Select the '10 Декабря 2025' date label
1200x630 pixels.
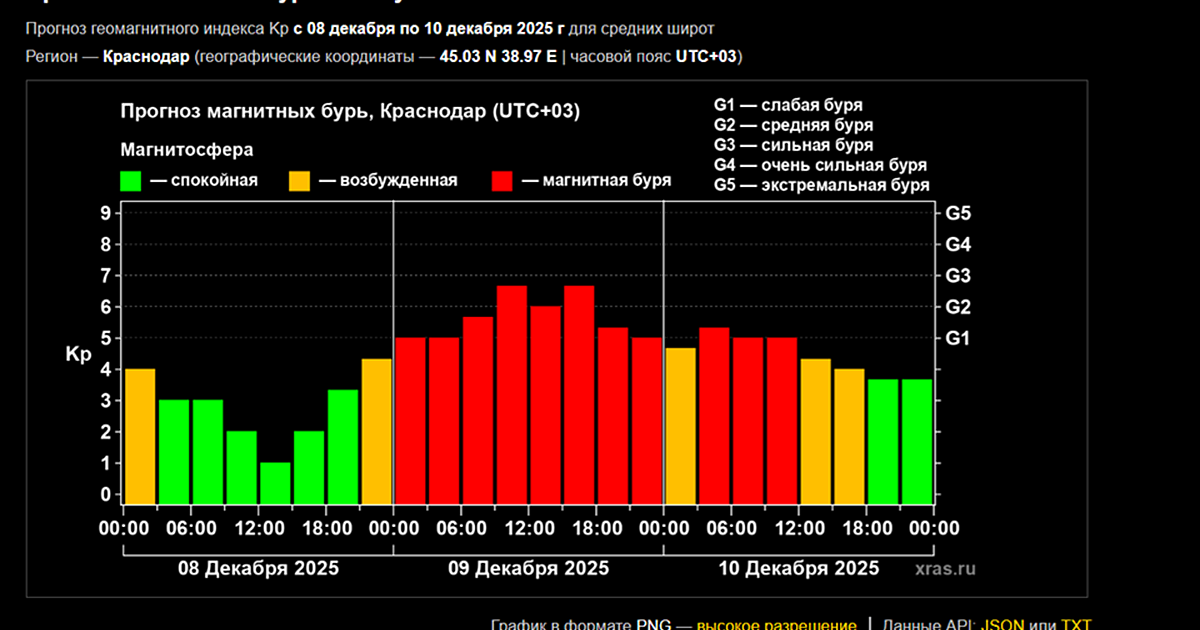click(x=799, y=568)
